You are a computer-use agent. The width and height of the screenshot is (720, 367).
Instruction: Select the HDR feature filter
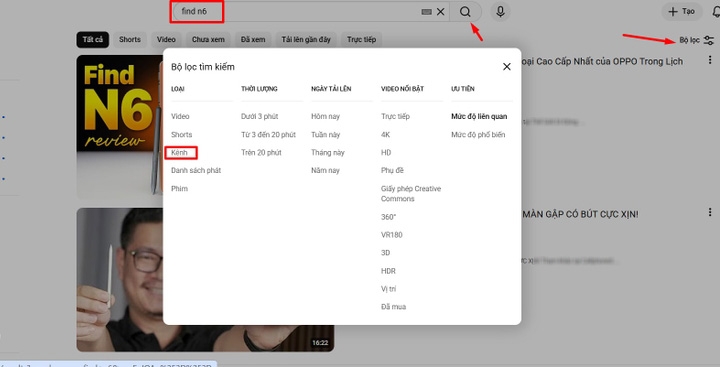(388, 271)
